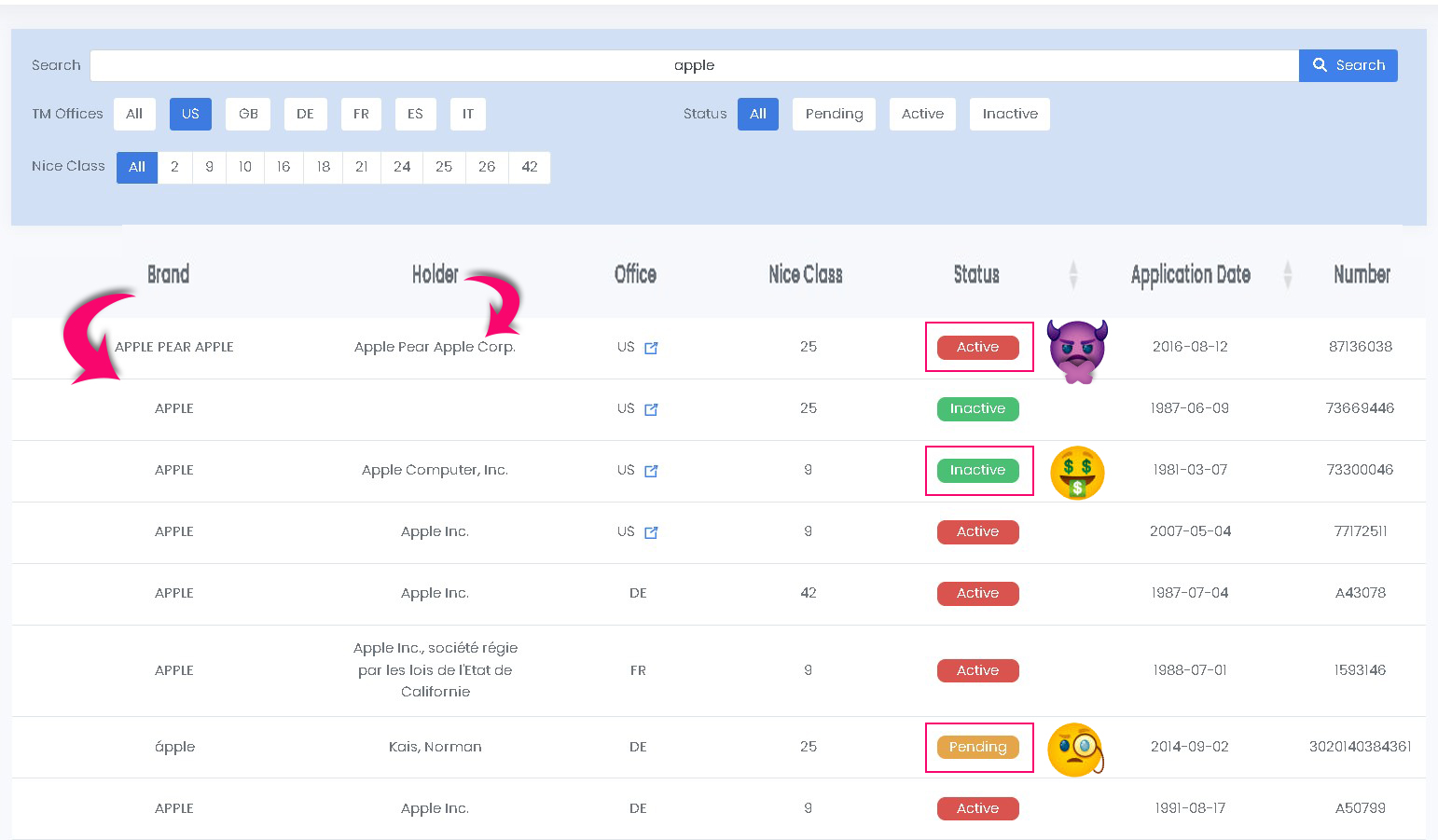The height and width of the screenshot is (840, 1438).
Task: Click the ápple brand cell
Action: coord(174,747)
